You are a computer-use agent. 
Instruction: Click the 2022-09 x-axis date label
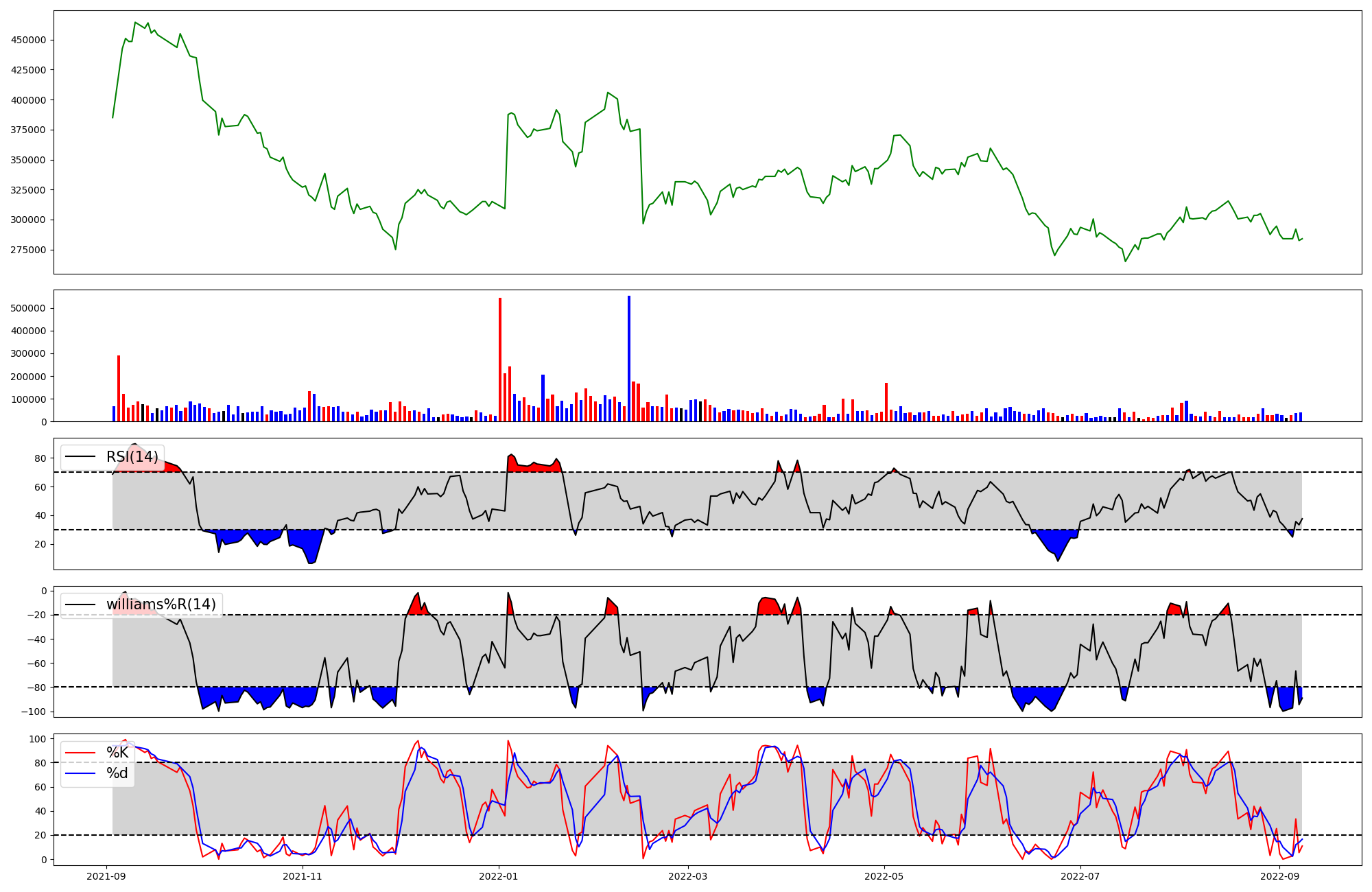tap(1280, 876)
